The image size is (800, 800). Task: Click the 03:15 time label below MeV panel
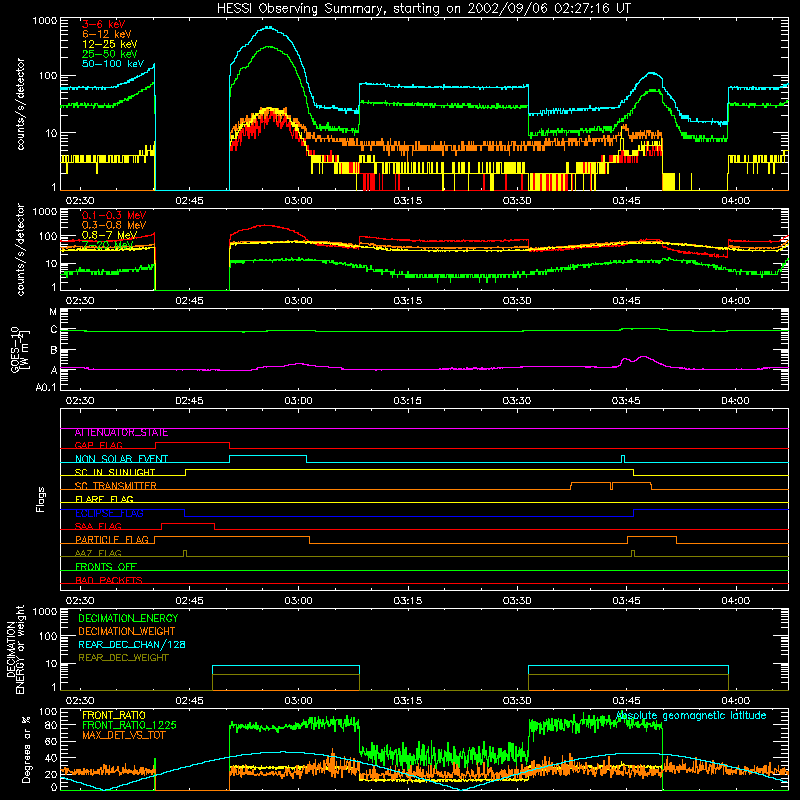(408, 301)
